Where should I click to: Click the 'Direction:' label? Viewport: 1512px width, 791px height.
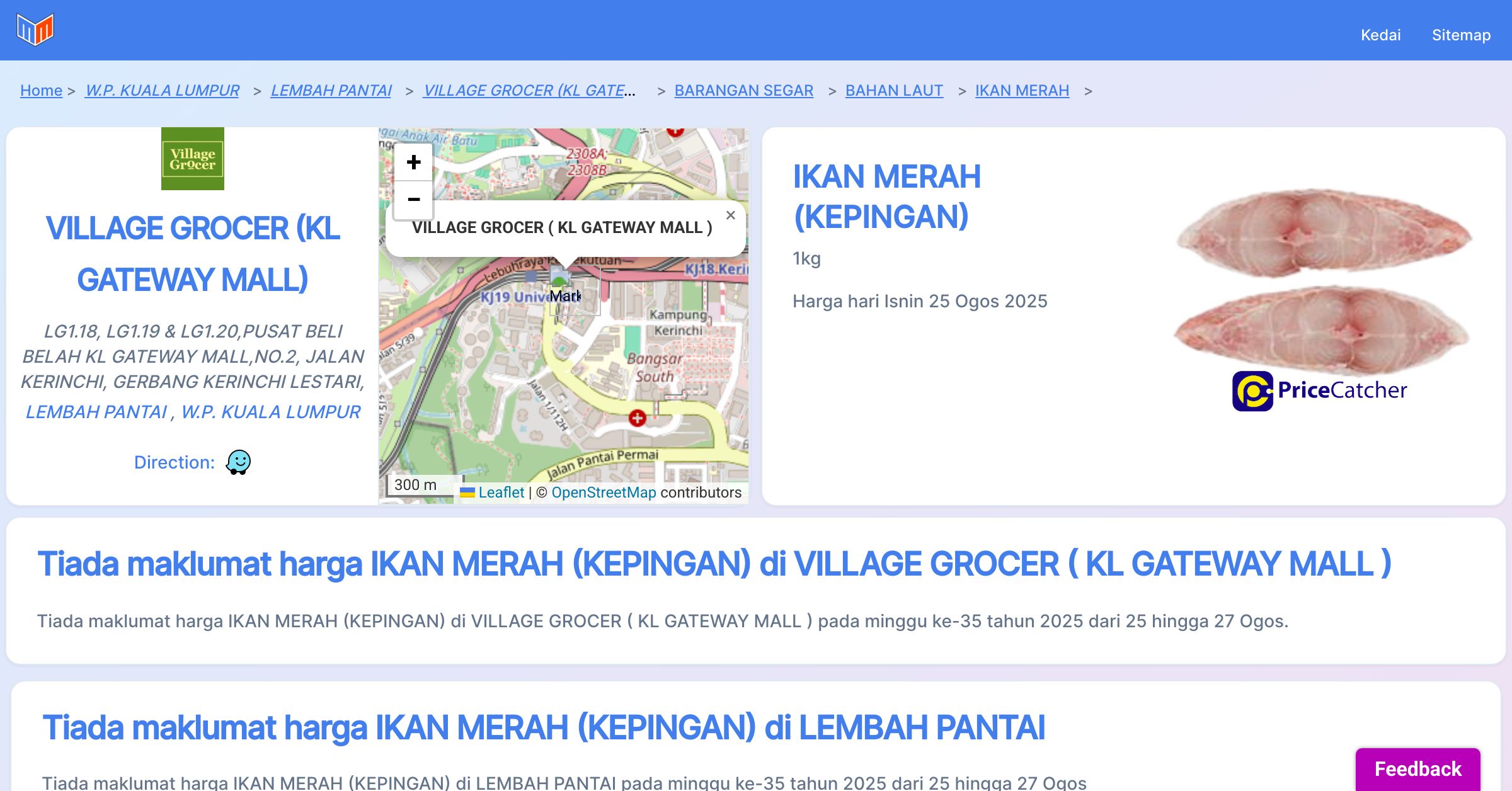(175, 462)
